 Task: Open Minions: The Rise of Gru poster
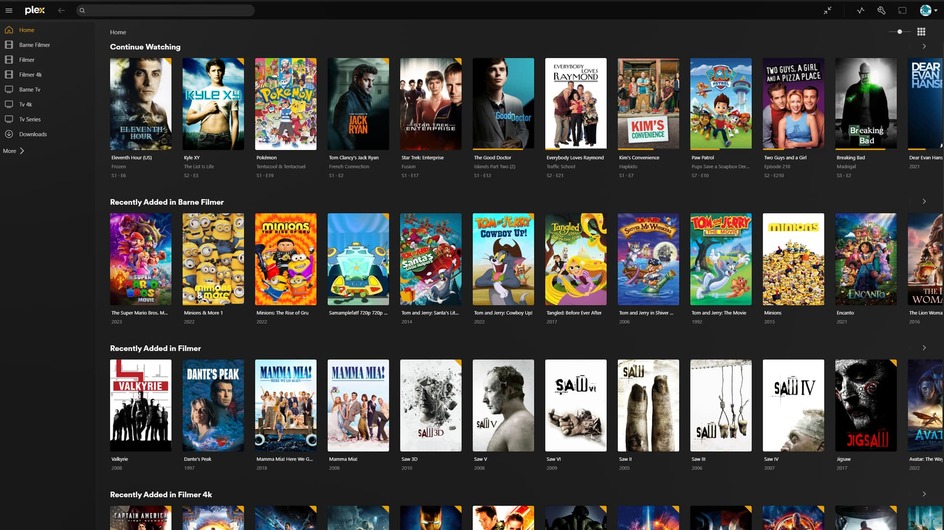[285, 259]
